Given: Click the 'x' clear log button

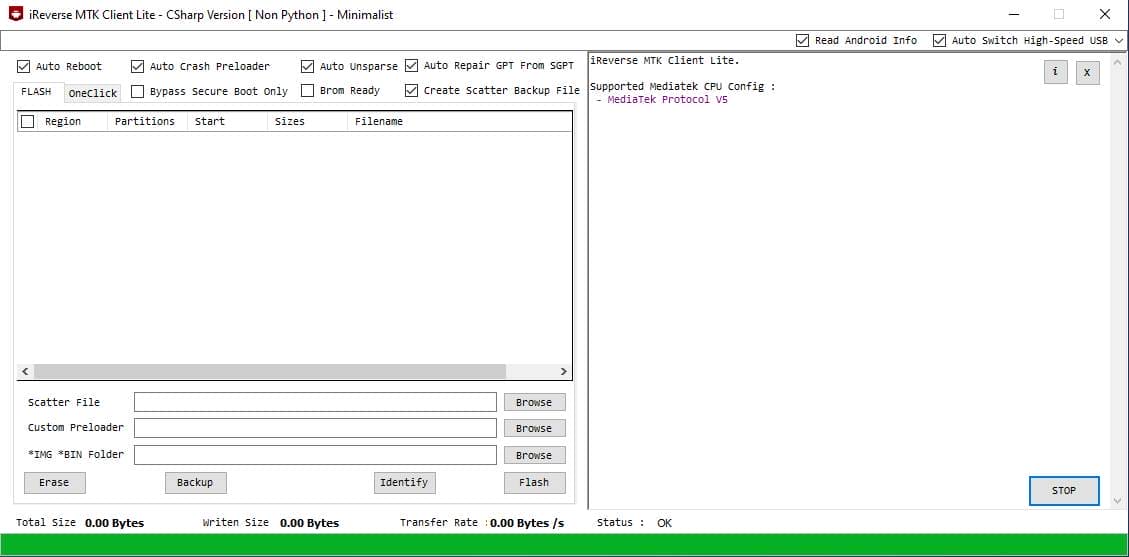Looking at the screenshot, I should coord(1088,72).
